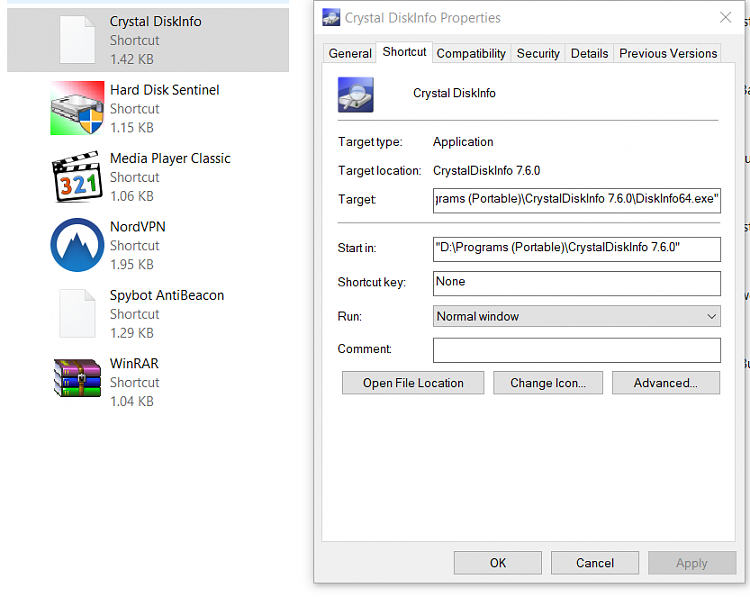Click the 1.04 KB size text
The image size is (750, 597).
[132, 401]
